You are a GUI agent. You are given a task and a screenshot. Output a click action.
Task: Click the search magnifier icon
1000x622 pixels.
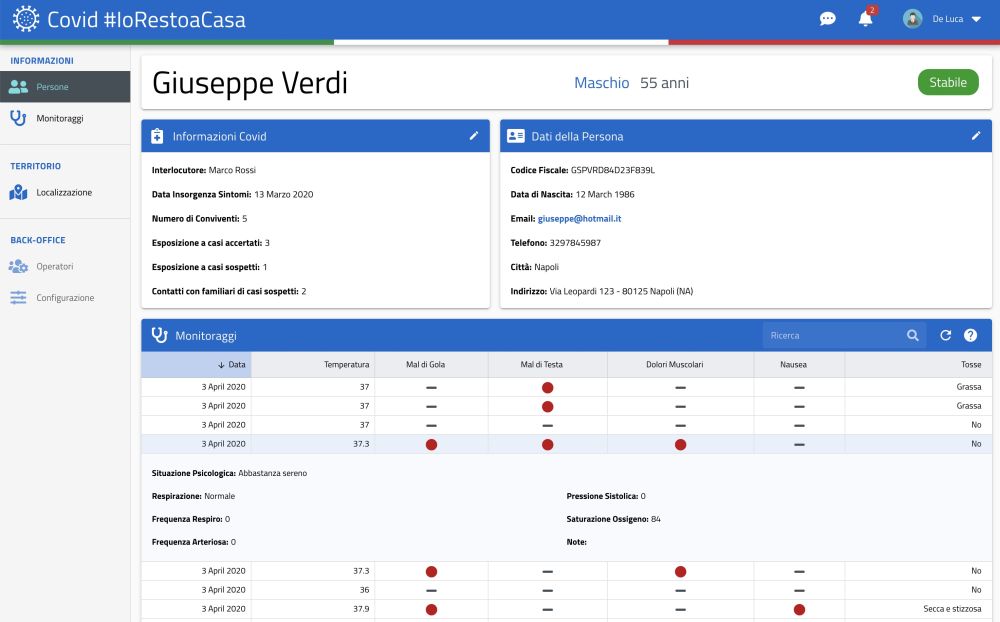point(912,336)
